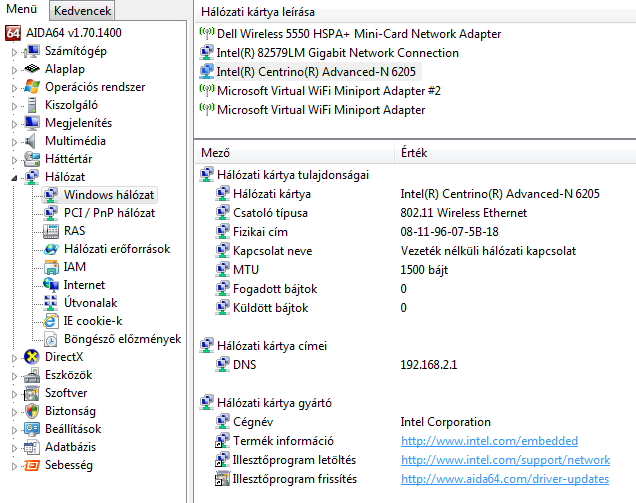Click the MTU value 1500 bájt
Screen dimensions: 636x503
[424, 270]
